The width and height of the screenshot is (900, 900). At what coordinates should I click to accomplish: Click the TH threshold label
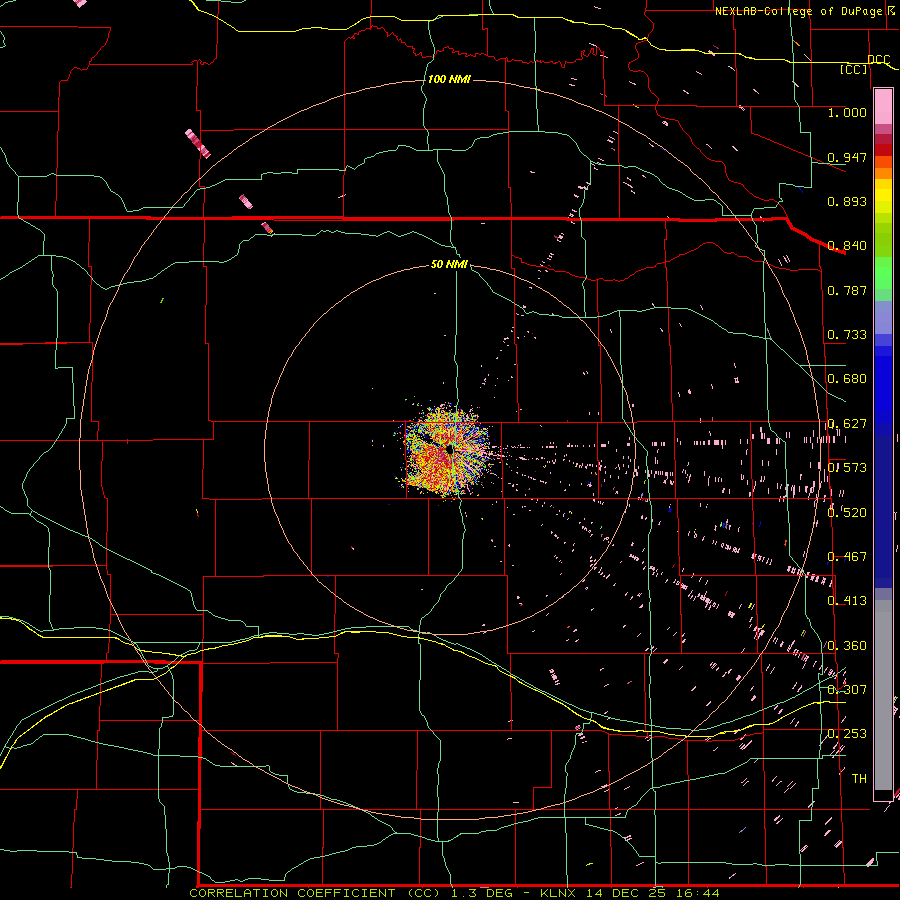859,779
